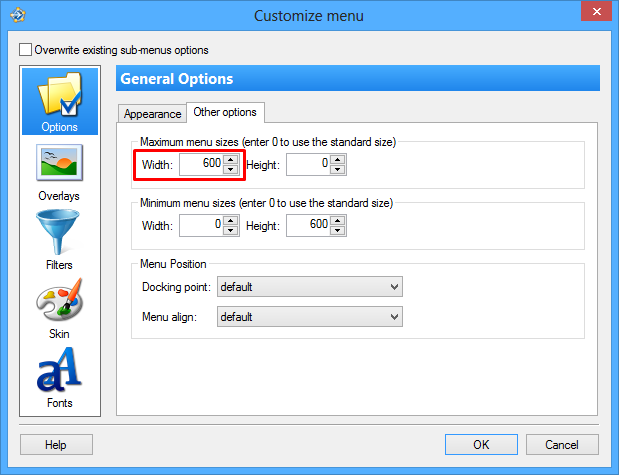619x475 pixels.
Task: Expand the Docking point dropdown
Action: [309, 287]
